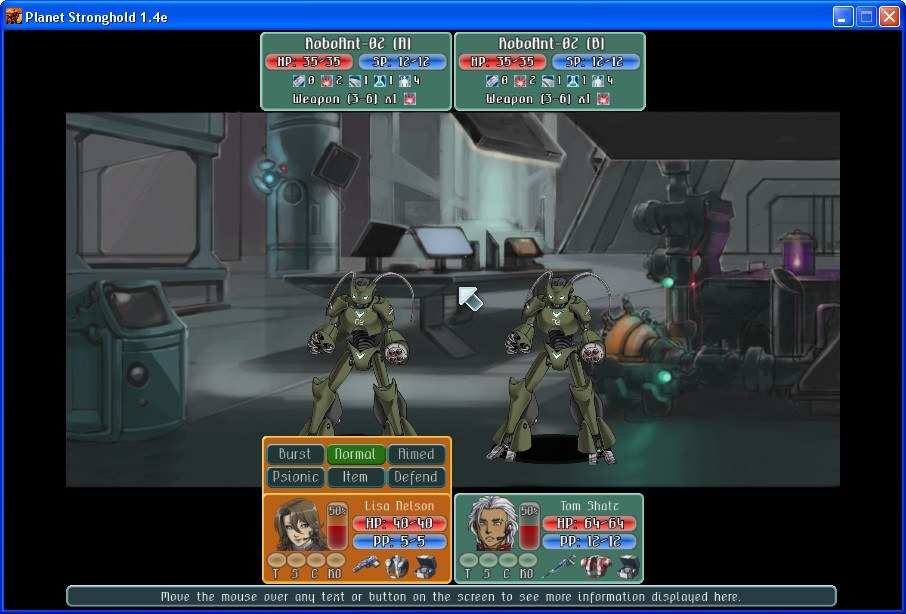
Task: Click Lisa Nelson's armor icon
Action: click(396, 567)
